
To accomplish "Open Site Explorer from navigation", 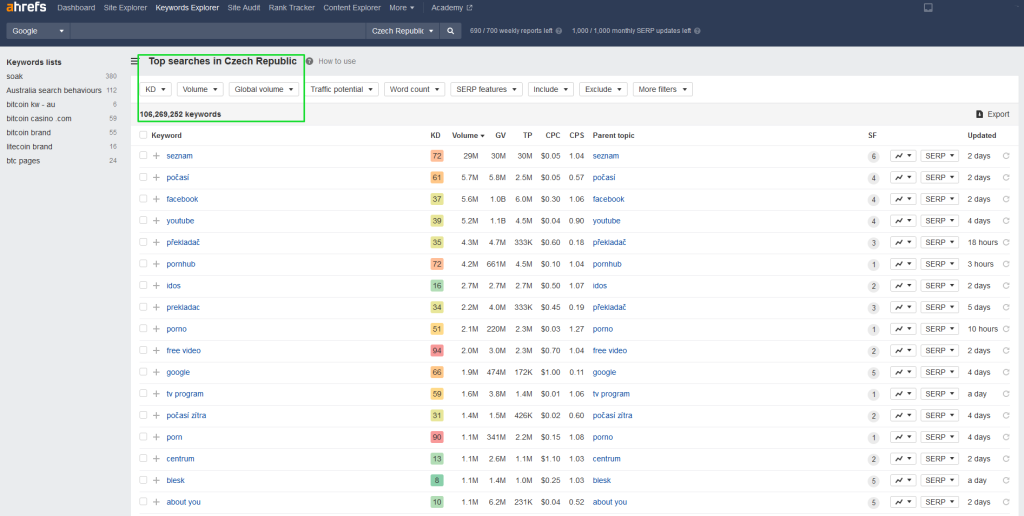I will point(125,8).
